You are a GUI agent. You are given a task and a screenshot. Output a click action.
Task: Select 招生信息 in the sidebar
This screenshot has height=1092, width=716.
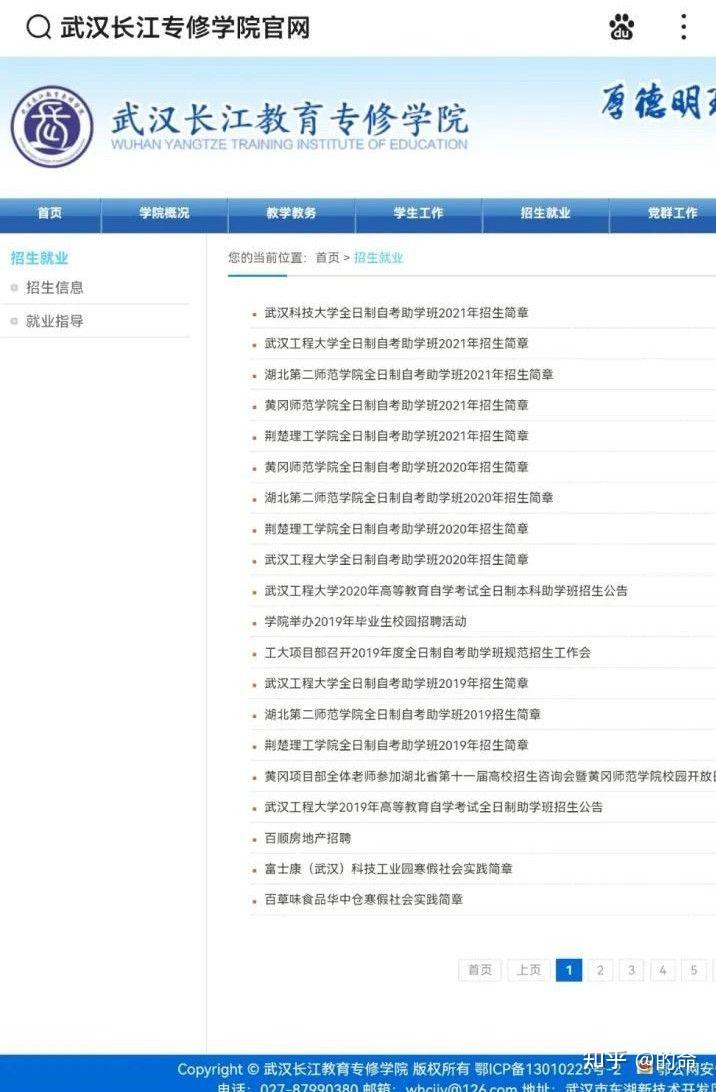pos(54,288)
